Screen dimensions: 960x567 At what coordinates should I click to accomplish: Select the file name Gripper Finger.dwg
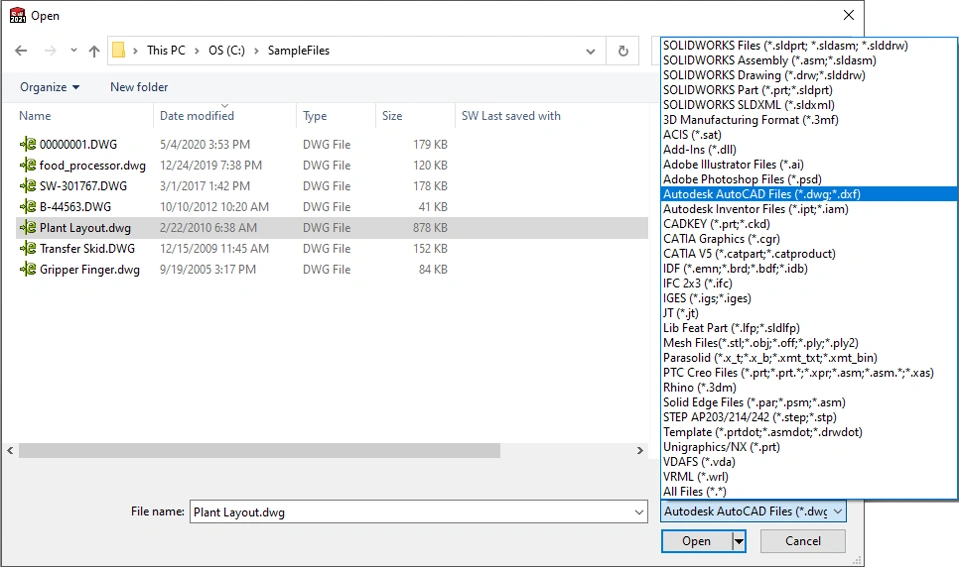89,269
